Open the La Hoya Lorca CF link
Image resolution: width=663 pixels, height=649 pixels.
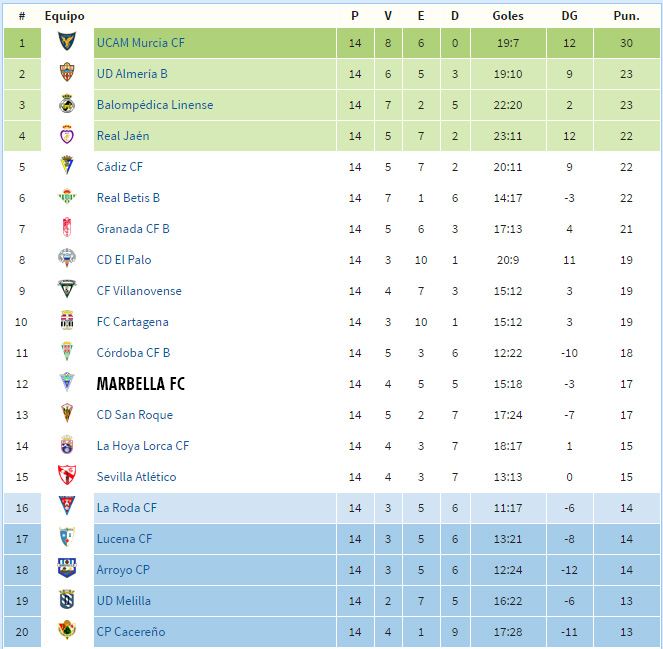143,446
